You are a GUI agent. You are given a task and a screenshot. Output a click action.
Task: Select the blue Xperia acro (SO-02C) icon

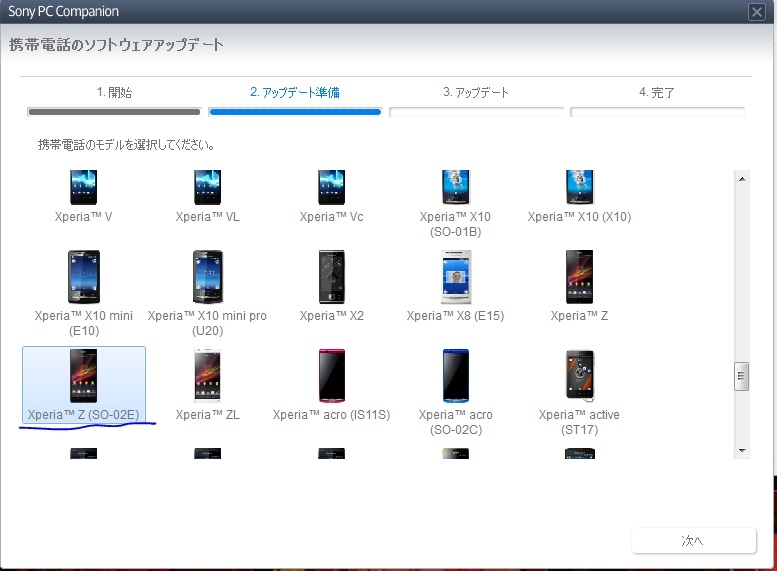(455, 376)
